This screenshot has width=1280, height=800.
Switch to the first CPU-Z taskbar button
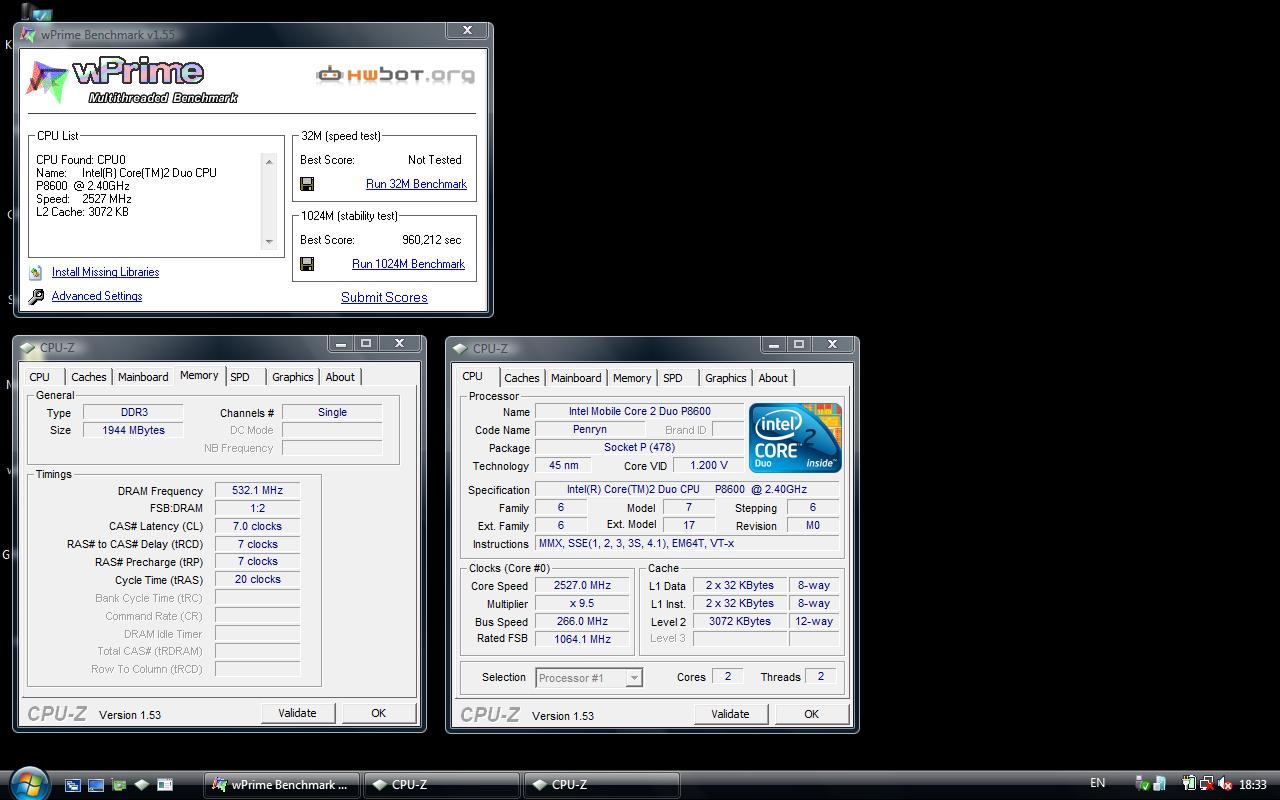click(441, 785)
